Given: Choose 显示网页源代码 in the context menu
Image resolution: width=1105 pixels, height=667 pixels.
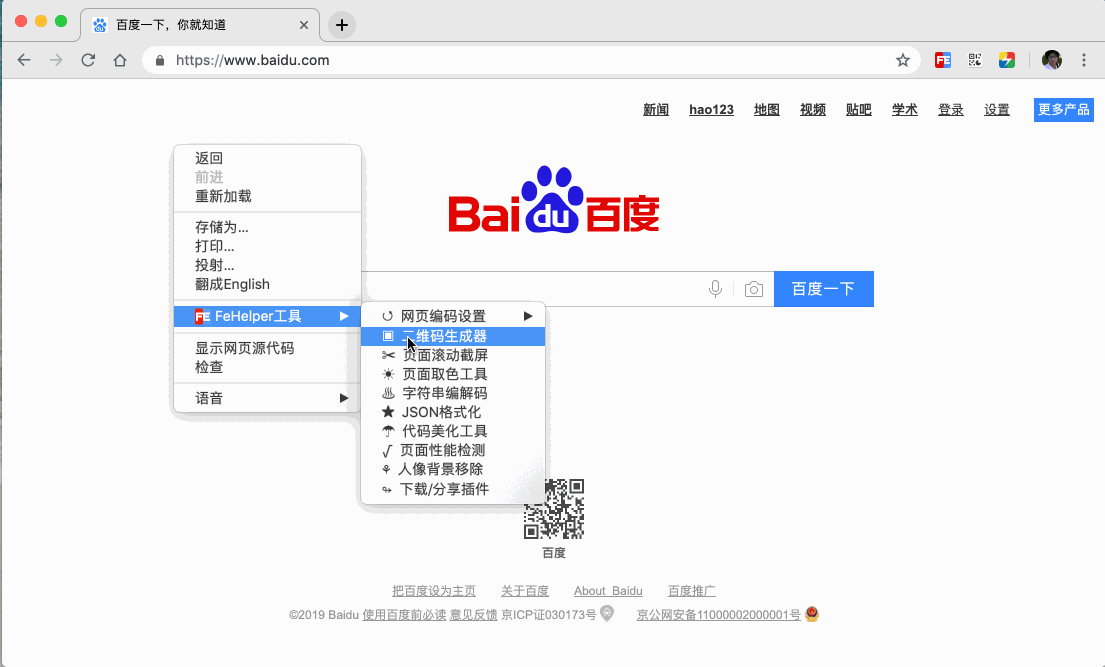Looking at the screenshot, I should [267, 348].
